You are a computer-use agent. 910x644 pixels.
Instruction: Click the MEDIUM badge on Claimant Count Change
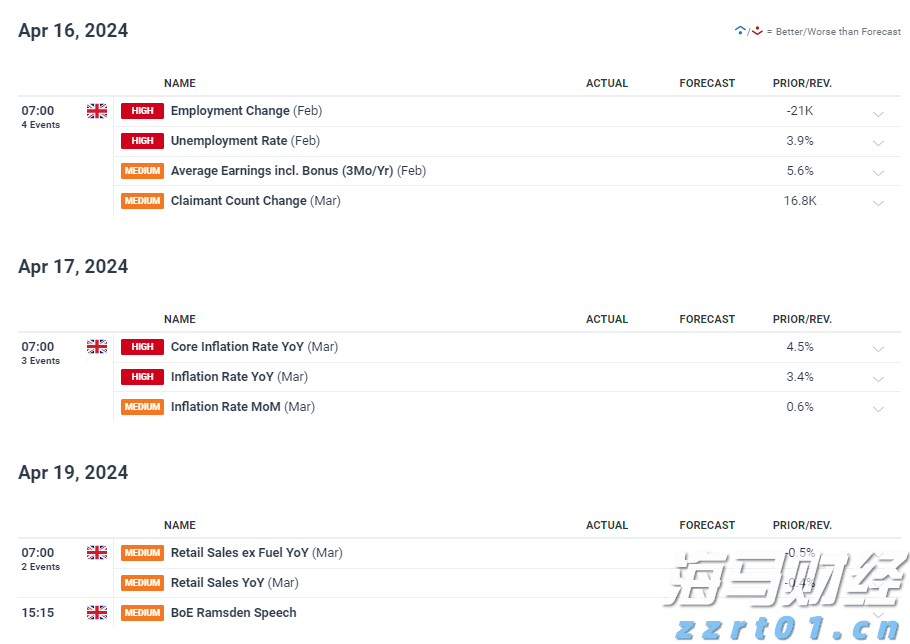pos(142,200)
